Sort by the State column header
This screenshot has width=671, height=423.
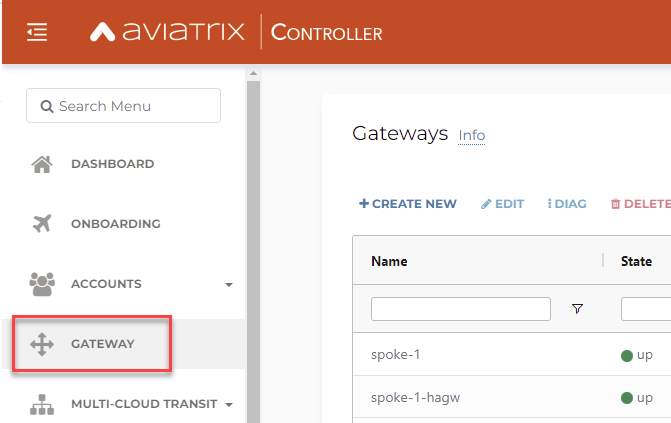(636, 261)
